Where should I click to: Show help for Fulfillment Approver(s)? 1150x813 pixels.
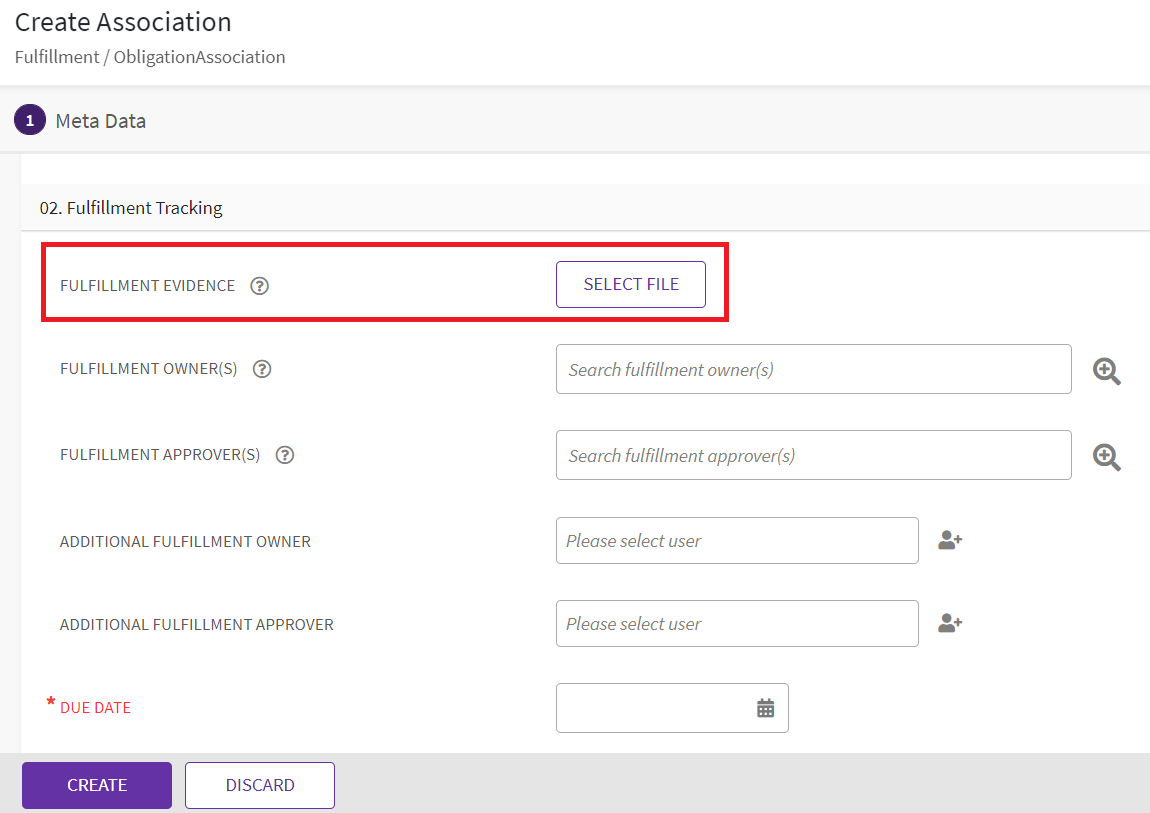click(285, 455)
